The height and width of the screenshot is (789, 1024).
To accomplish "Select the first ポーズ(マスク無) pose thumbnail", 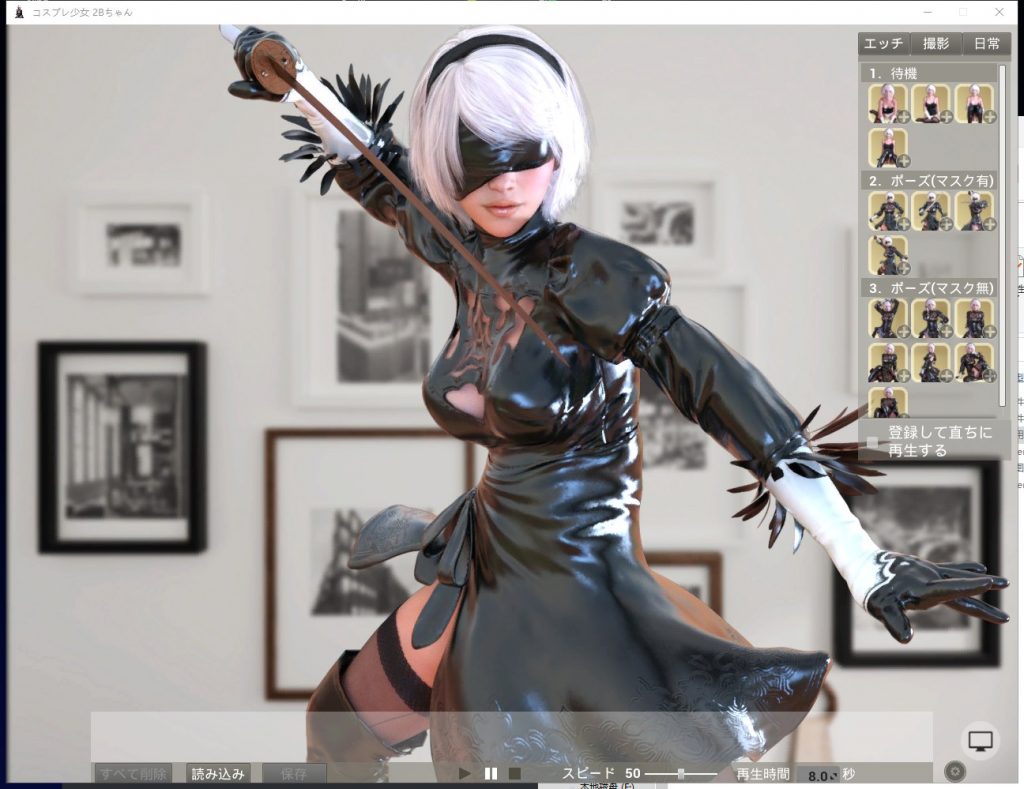I will click(888, 318).
